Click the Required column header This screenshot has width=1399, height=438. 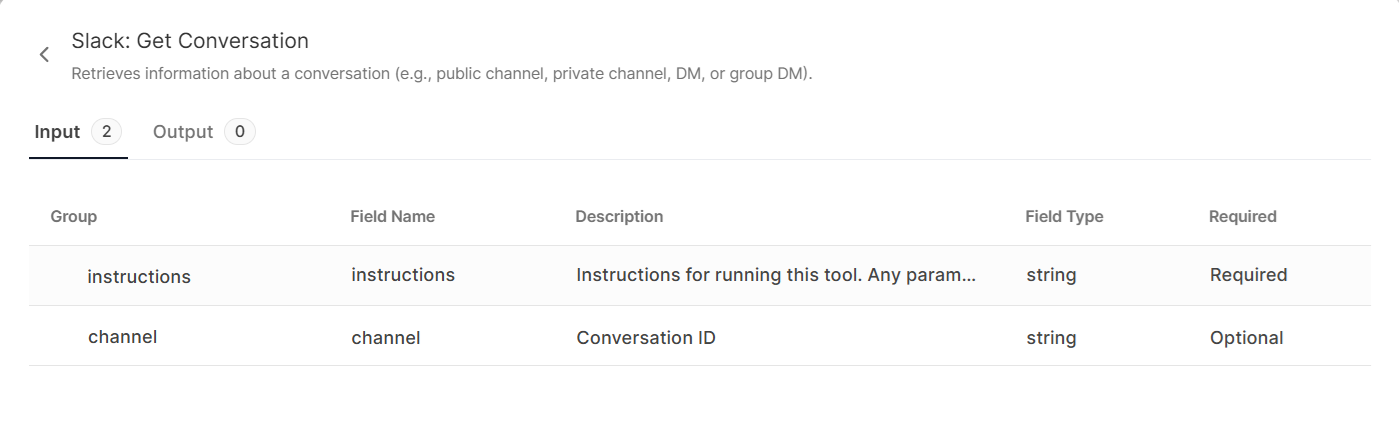[x=1242, y=216]
